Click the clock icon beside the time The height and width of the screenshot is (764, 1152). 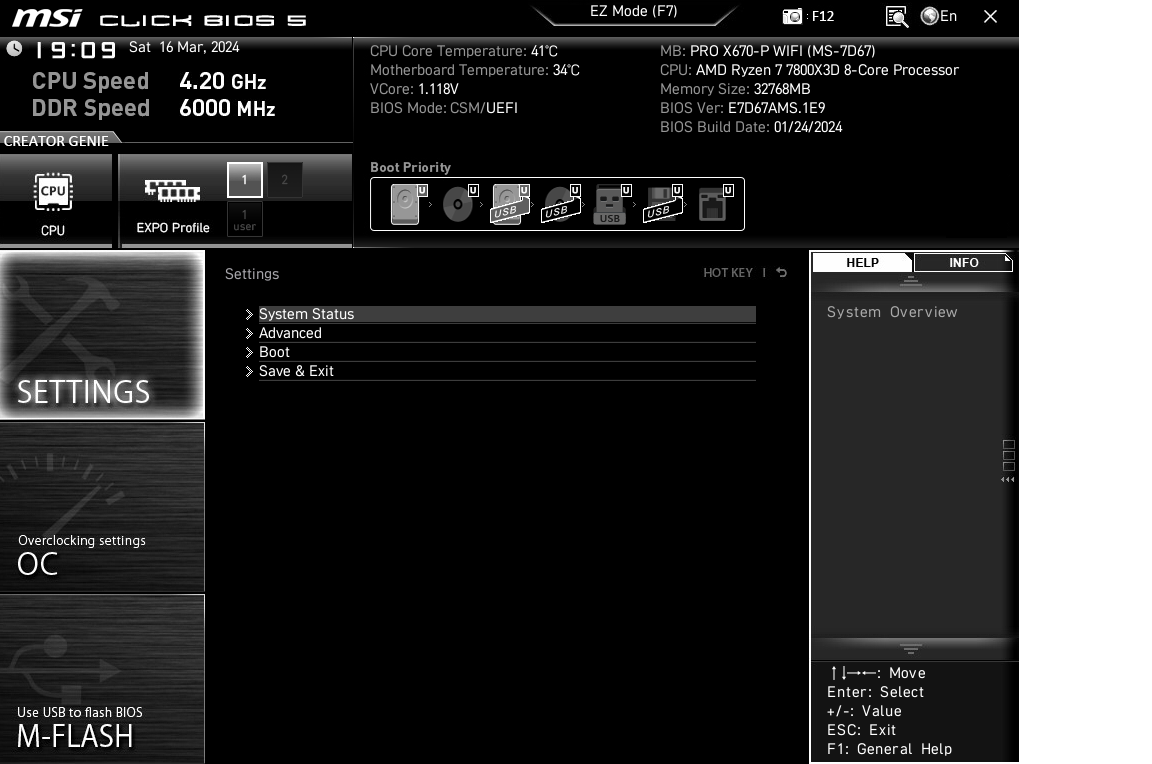14,48
